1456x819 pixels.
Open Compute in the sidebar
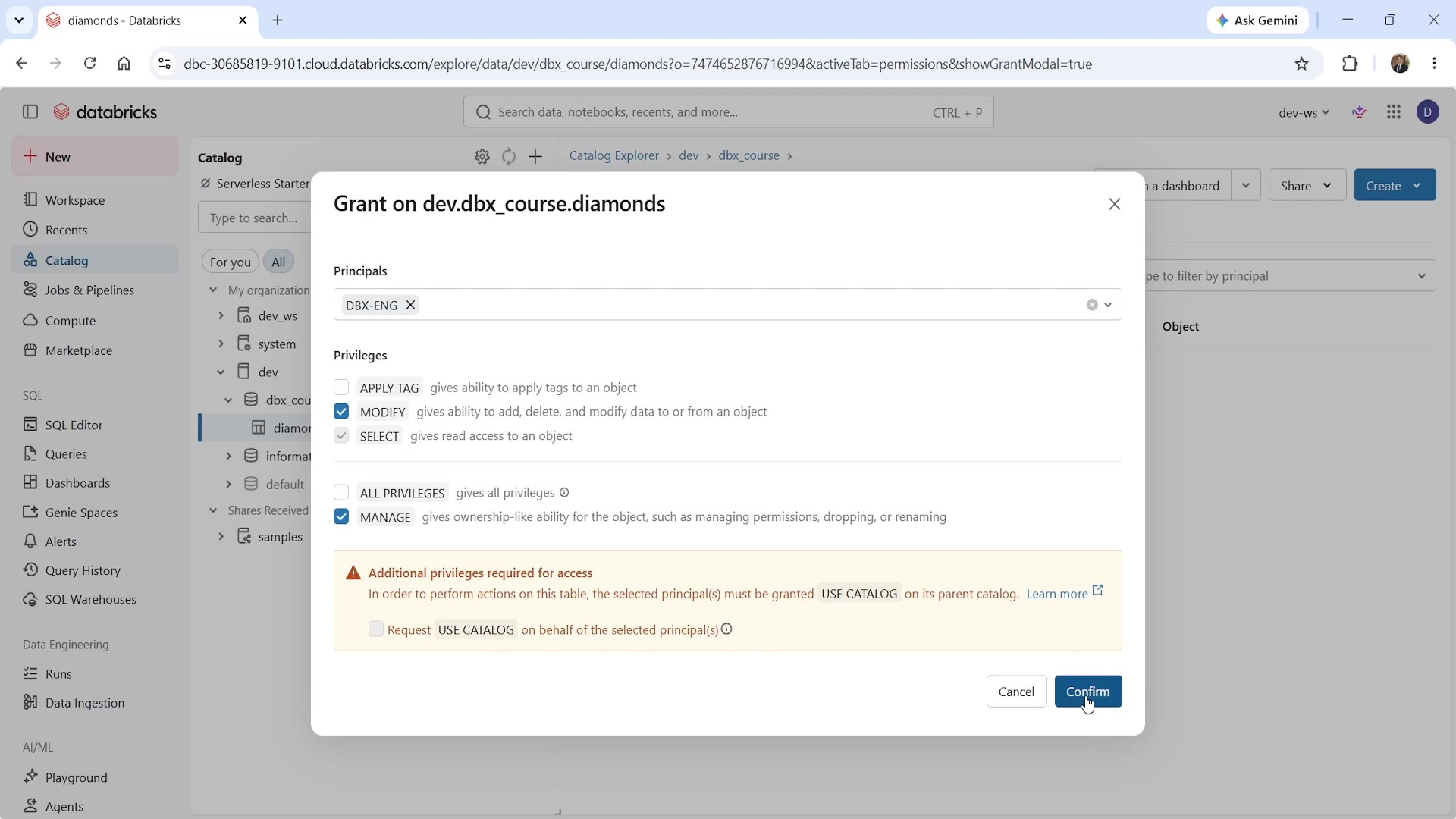tap(95, 321)
